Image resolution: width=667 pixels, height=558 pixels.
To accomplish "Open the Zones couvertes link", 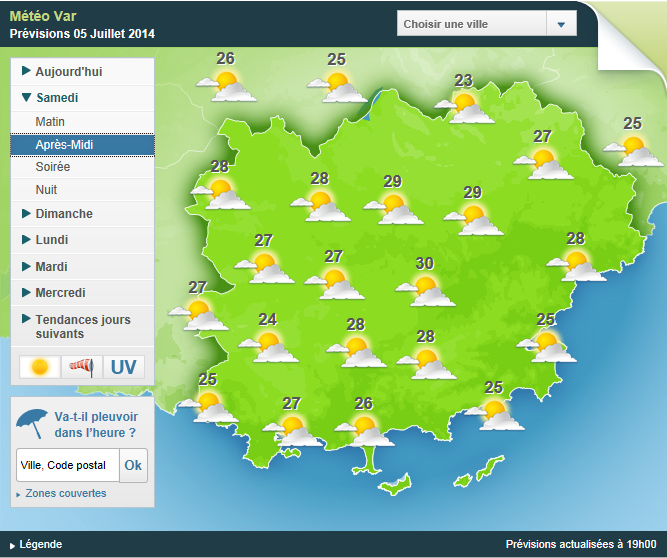I will (x=65, y=493).
